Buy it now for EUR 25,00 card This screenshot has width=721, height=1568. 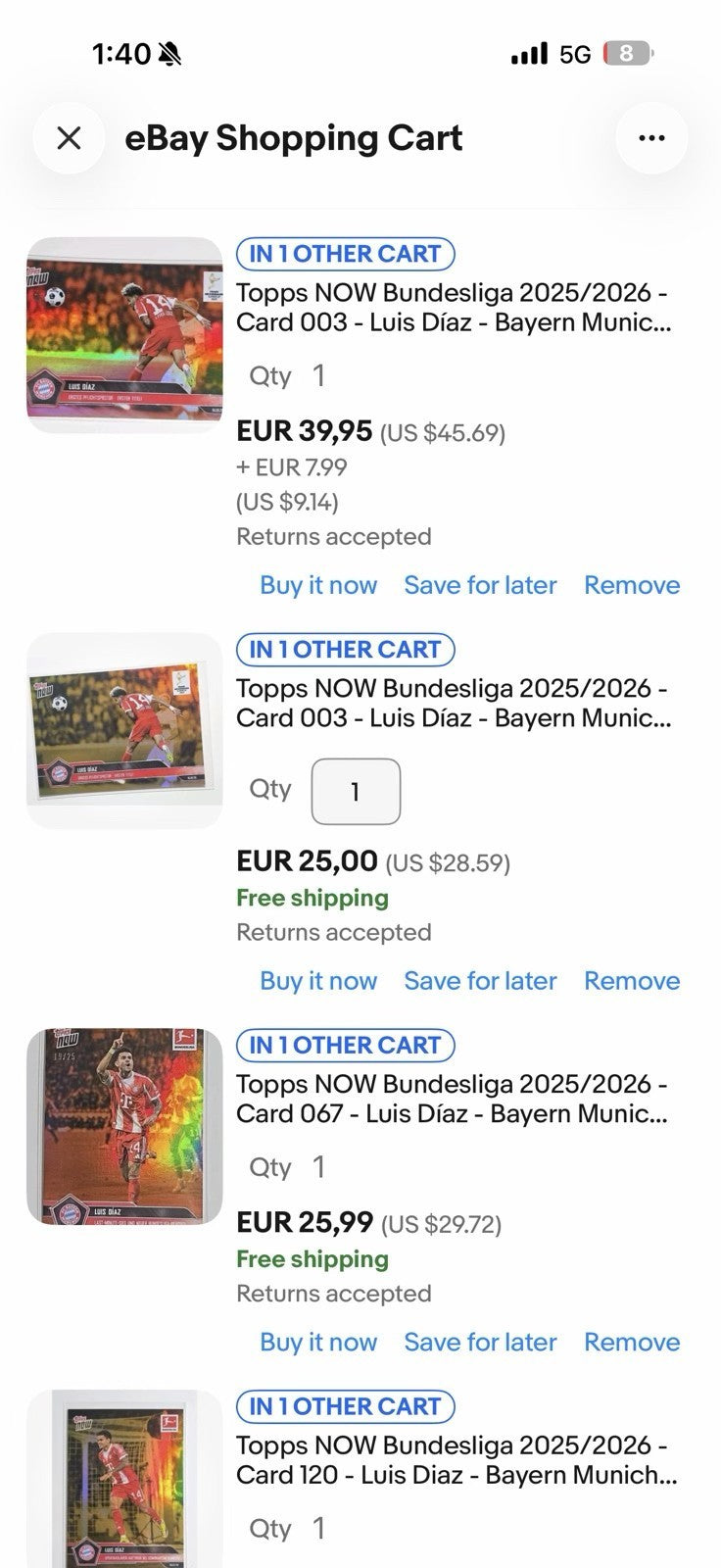point(318,981)
